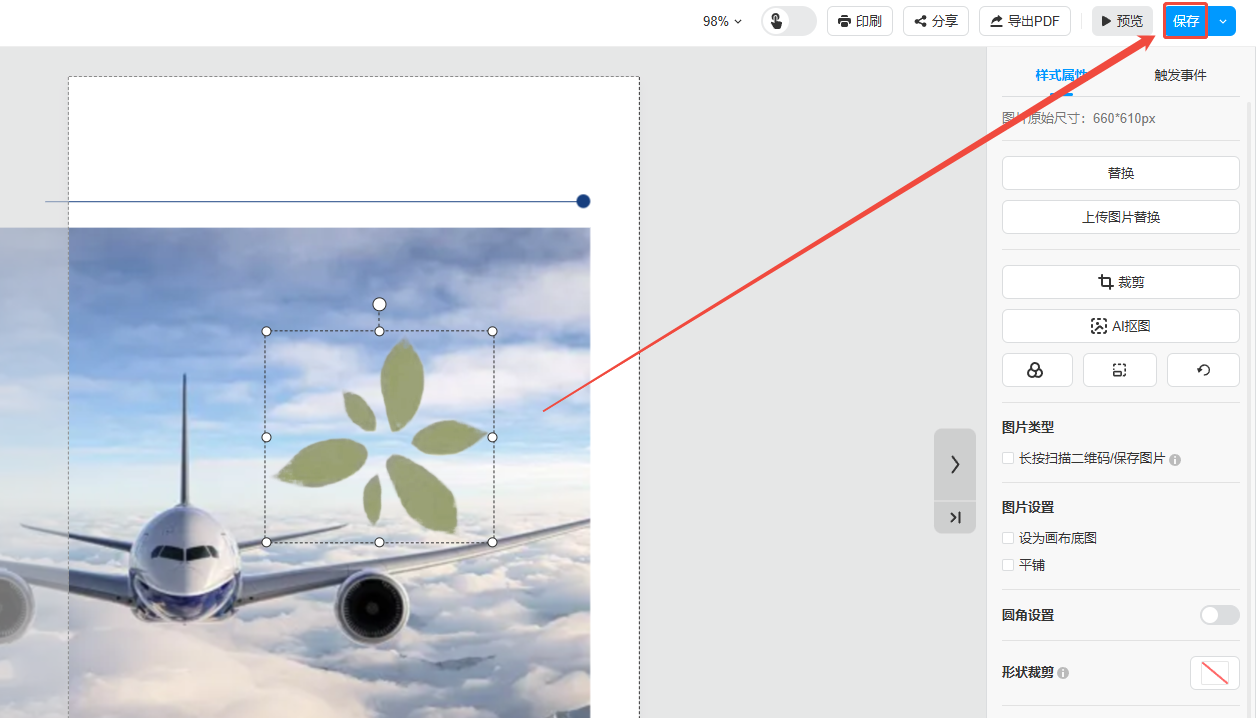Check the 平铺 tile checkbox
The image size is (1256, 718).
(1008, 565)
